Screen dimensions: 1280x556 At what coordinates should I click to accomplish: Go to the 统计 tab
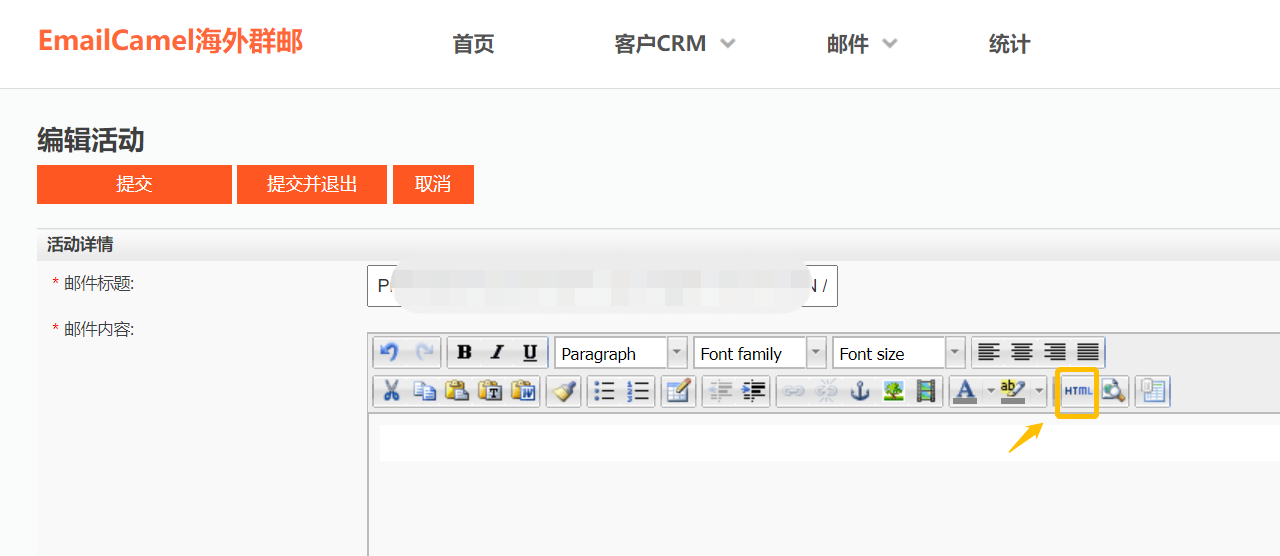click(1009, 44)
